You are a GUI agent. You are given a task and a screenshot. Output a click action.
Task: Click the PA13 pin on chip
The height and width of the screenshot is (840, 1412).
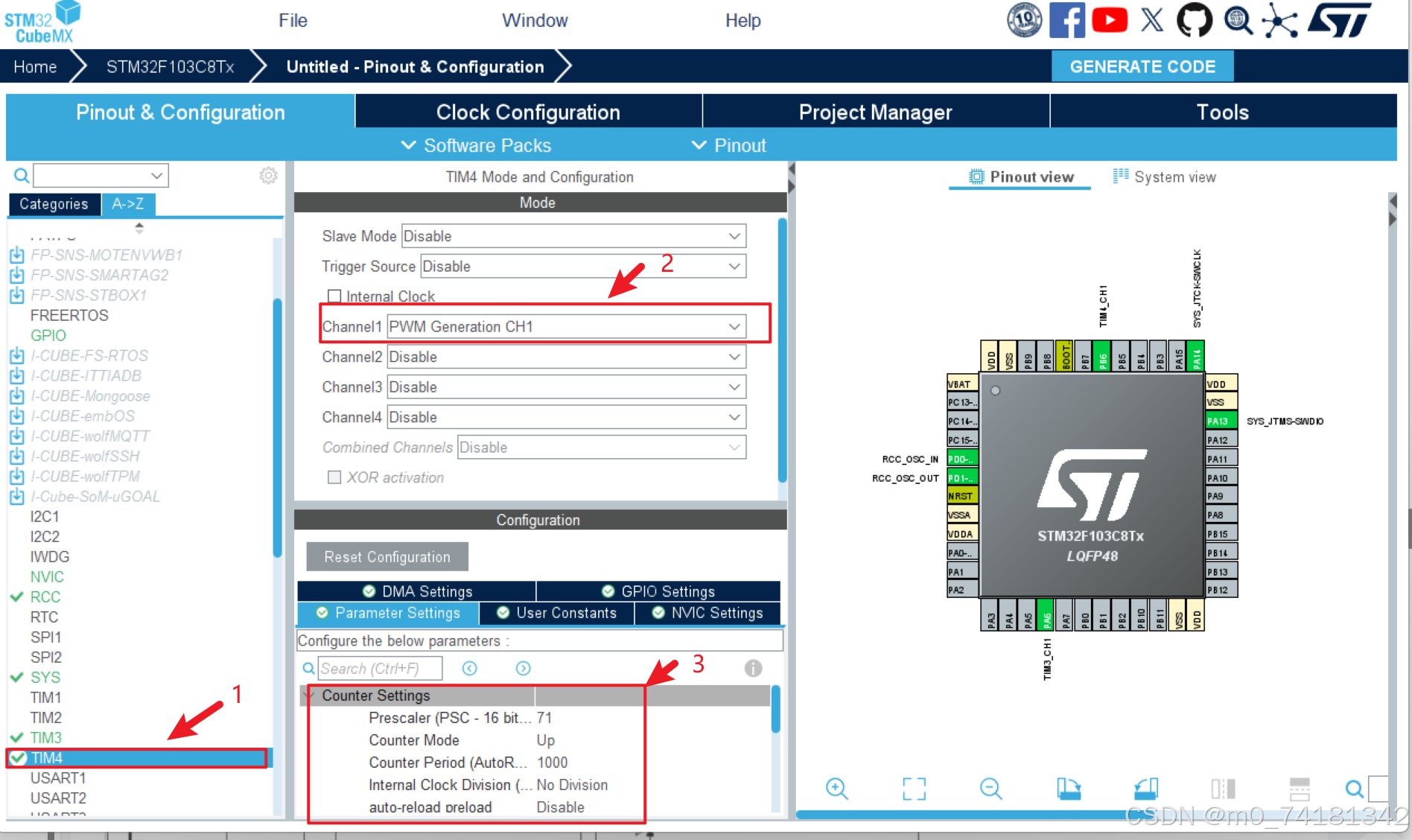tap(1221, 421)
